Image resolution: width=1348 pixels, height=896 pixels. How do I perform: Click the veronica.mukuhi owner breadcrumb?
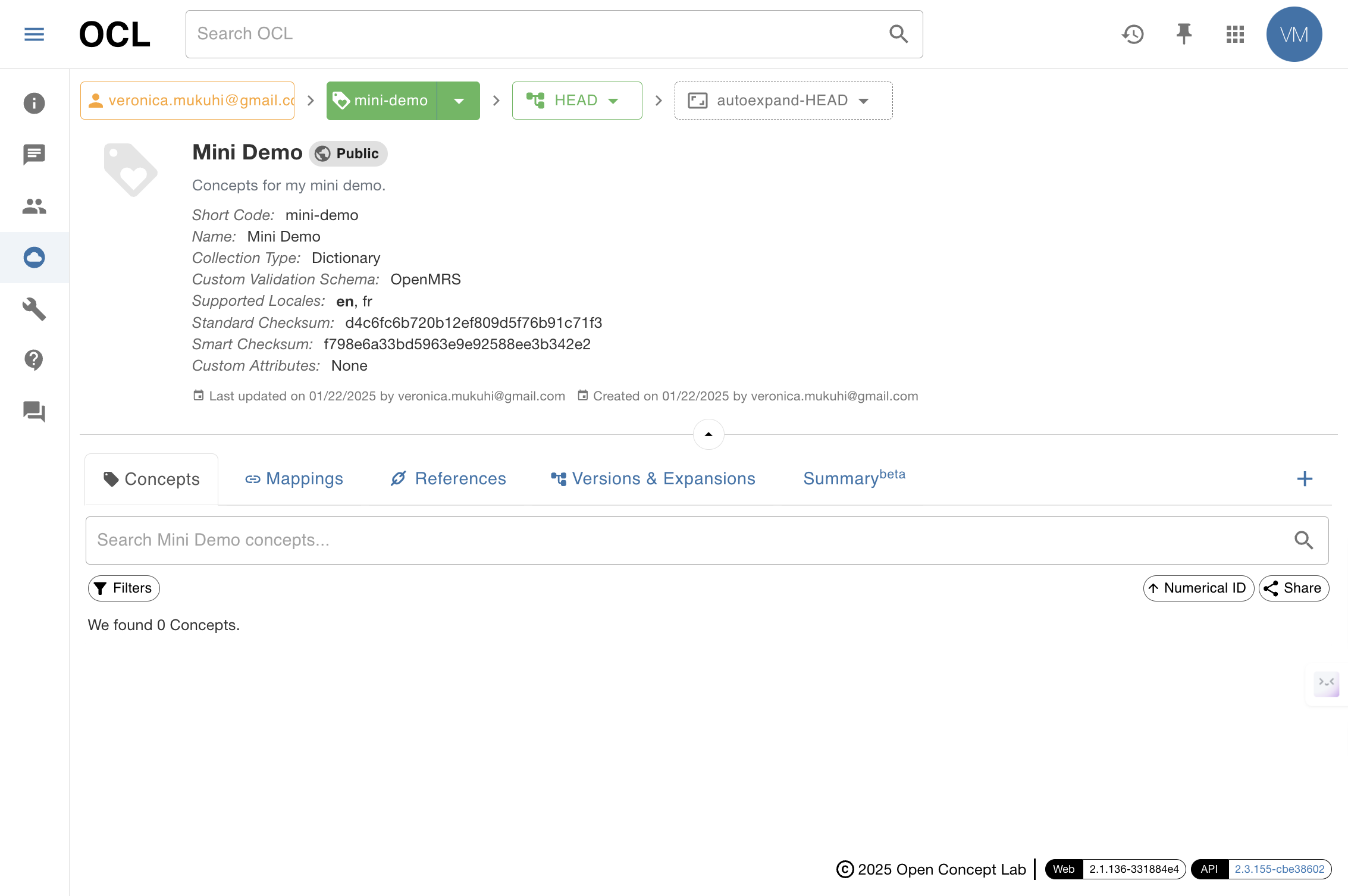pyautogui.click(x=187, y=101)
